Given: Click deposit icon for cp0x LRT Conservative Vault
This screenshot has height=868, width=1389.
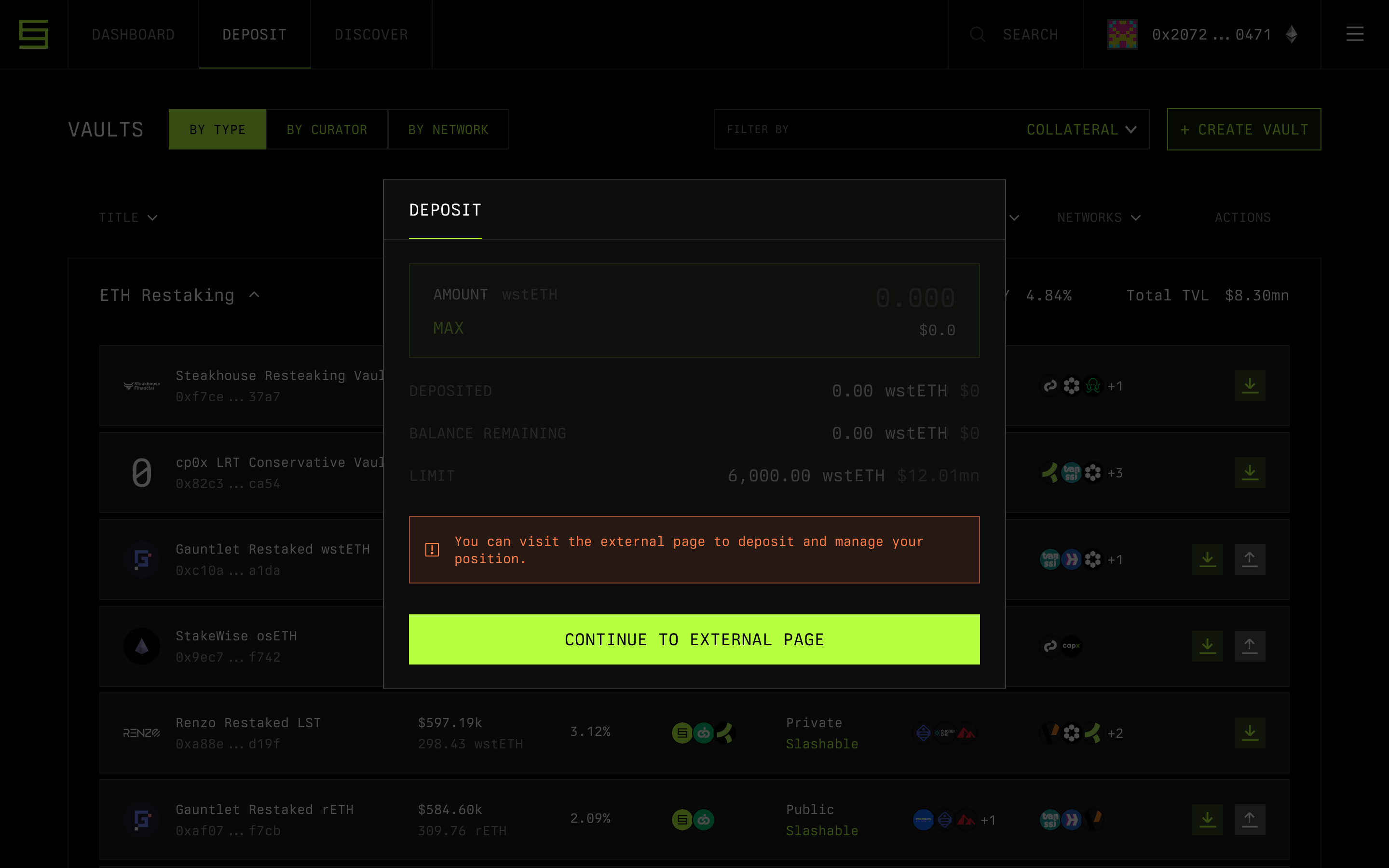Looking at the screenshot, I should 1250,473.
